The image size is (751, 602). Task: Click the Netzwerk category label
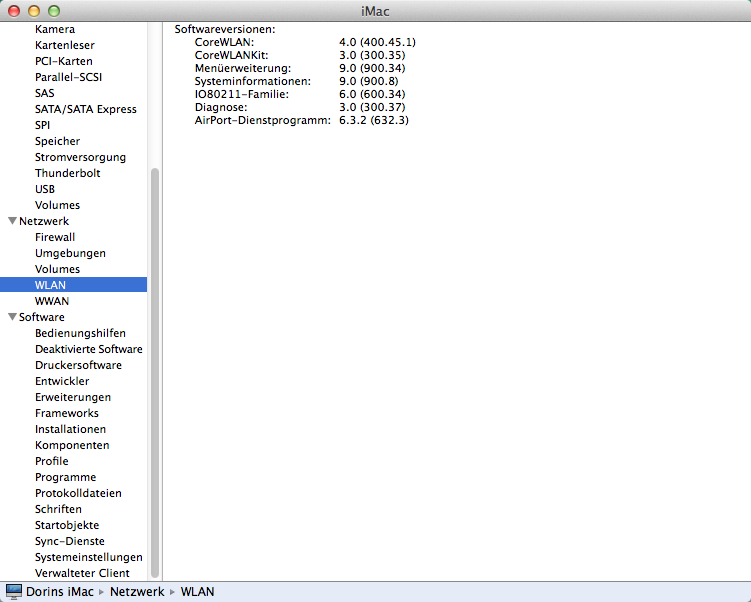point(44,221)
